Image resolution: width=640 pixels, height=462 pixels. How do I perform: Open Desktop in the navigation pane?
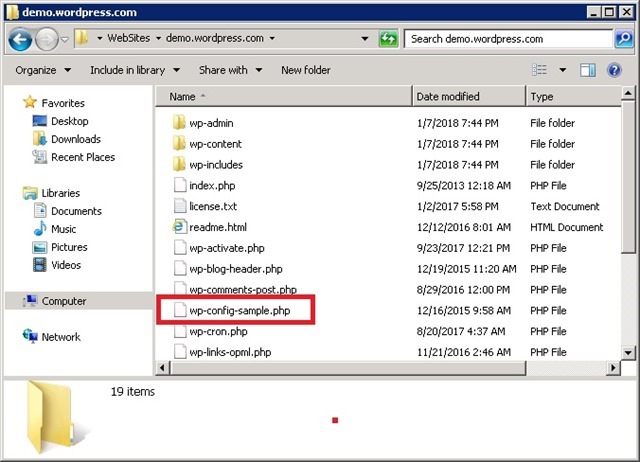[x=60, y=121]
